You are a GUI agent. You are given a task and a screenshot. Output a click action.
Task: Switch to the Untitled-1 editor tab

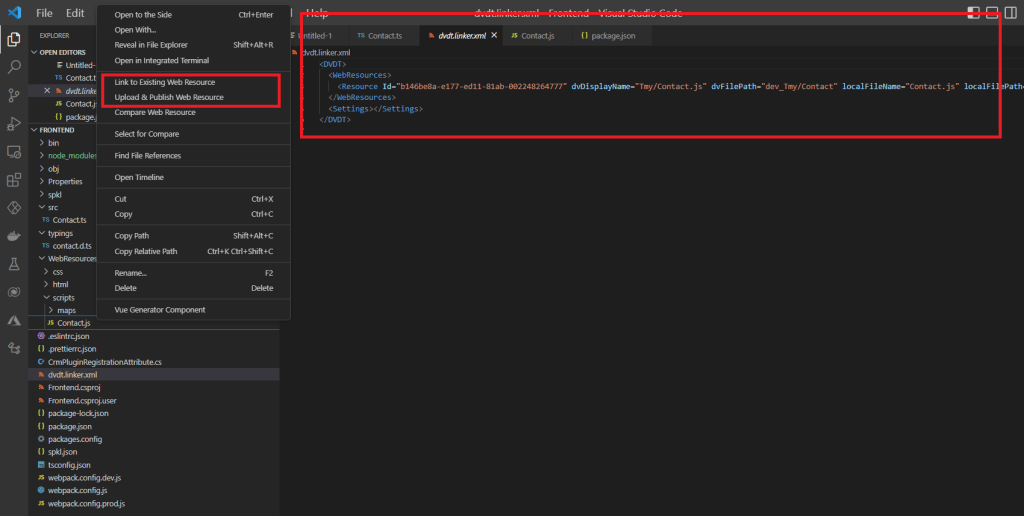317,36
